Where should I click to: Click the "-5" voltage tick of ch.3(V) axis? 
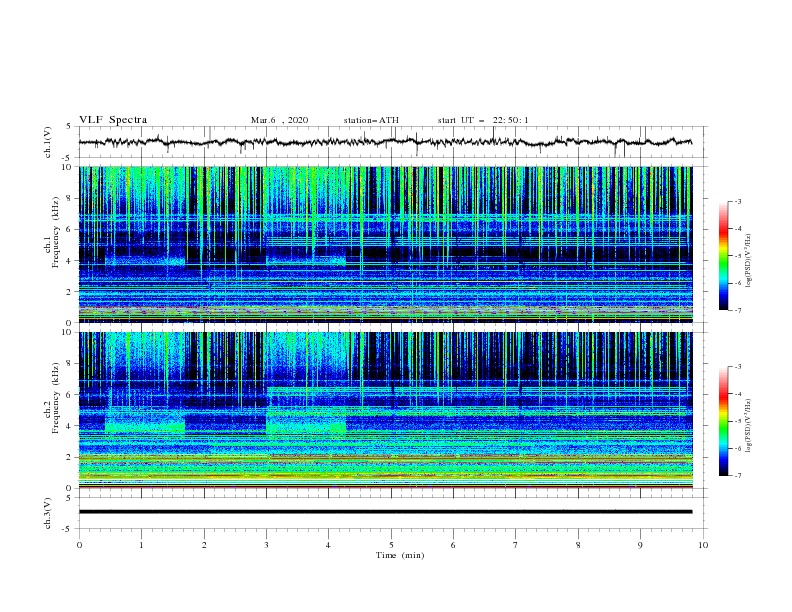point(68,529)
